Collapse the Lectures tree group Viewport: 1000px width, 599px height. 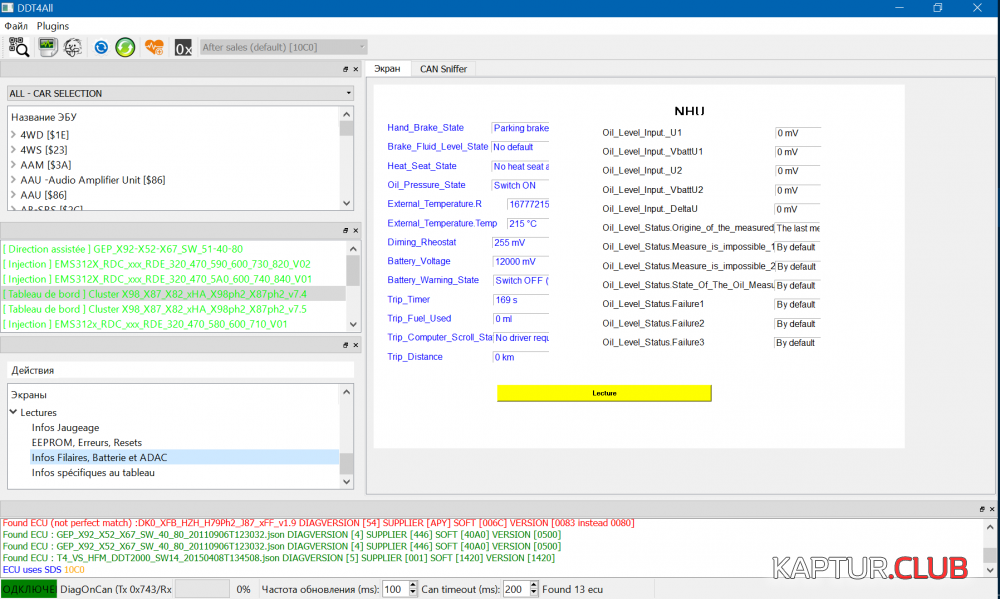click(x=13, y=412)
